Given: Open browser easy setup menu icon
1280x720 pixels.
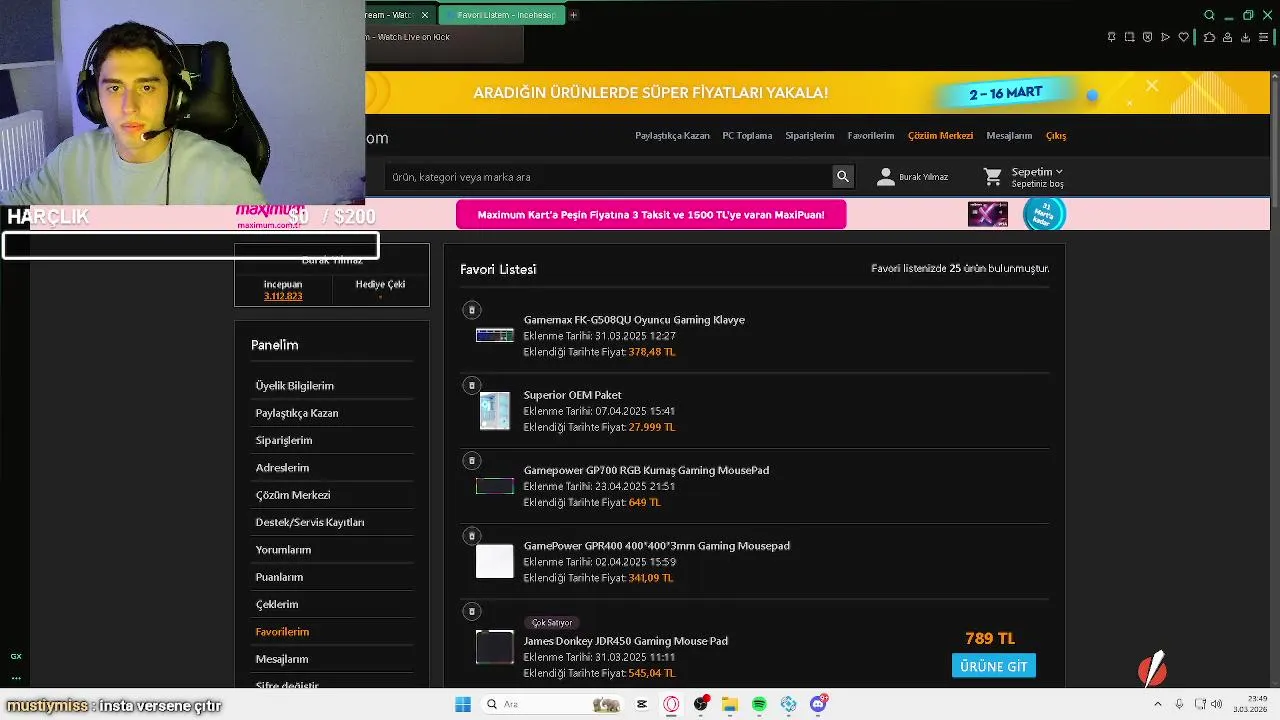Looking at the screenshot, I should (x=1263, y=37).
